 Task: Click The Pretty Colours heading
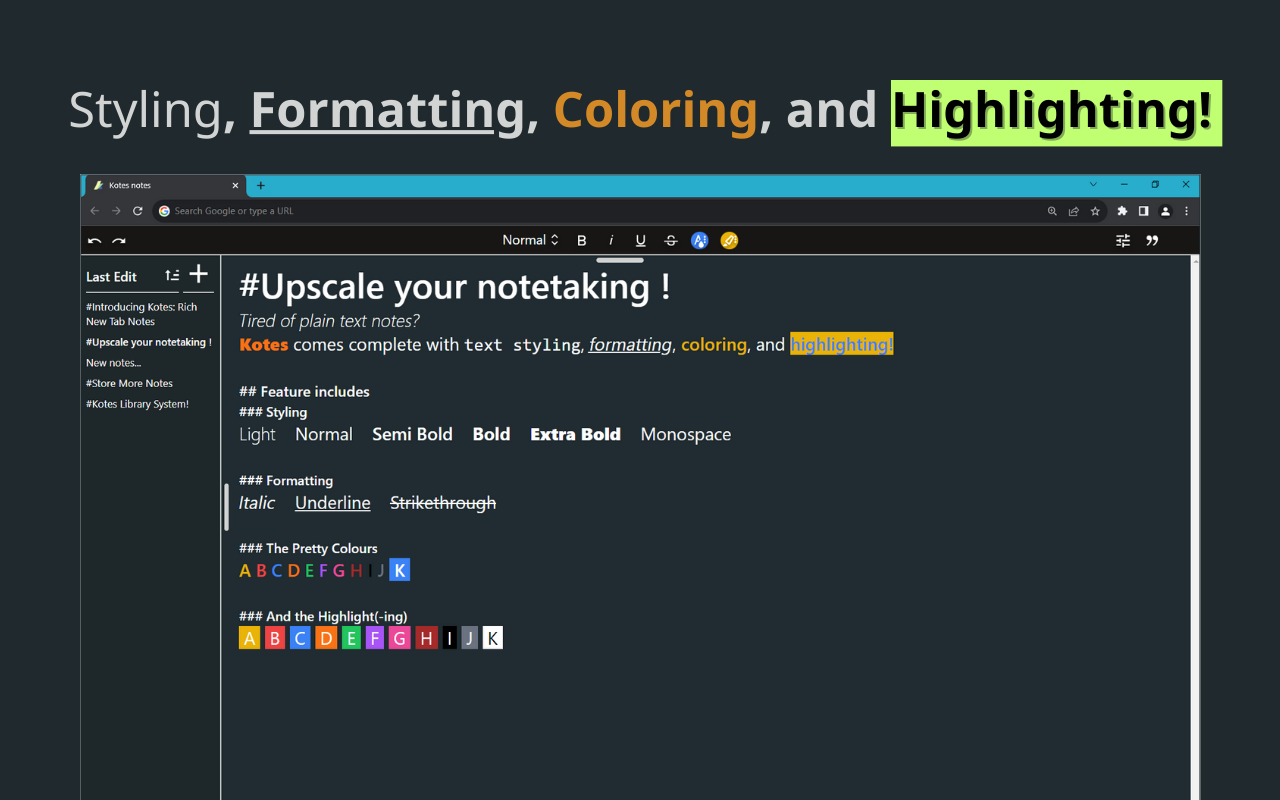[308, 548]
